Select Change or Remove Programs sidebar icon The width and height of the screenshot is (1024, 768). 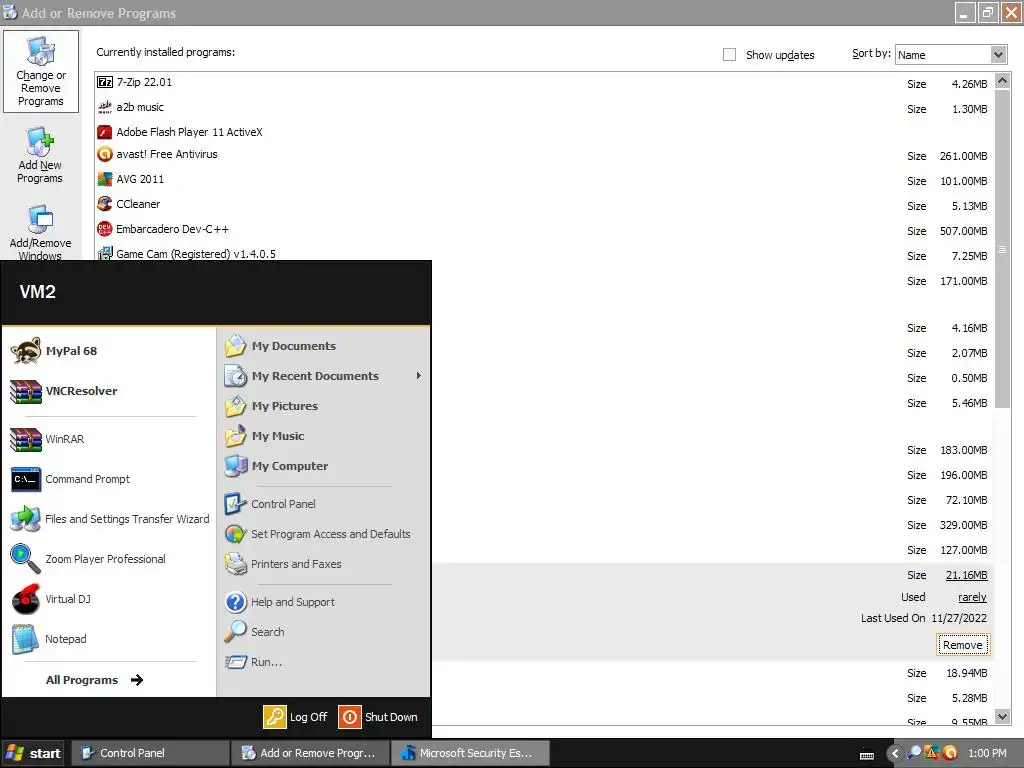pos(40,72)
